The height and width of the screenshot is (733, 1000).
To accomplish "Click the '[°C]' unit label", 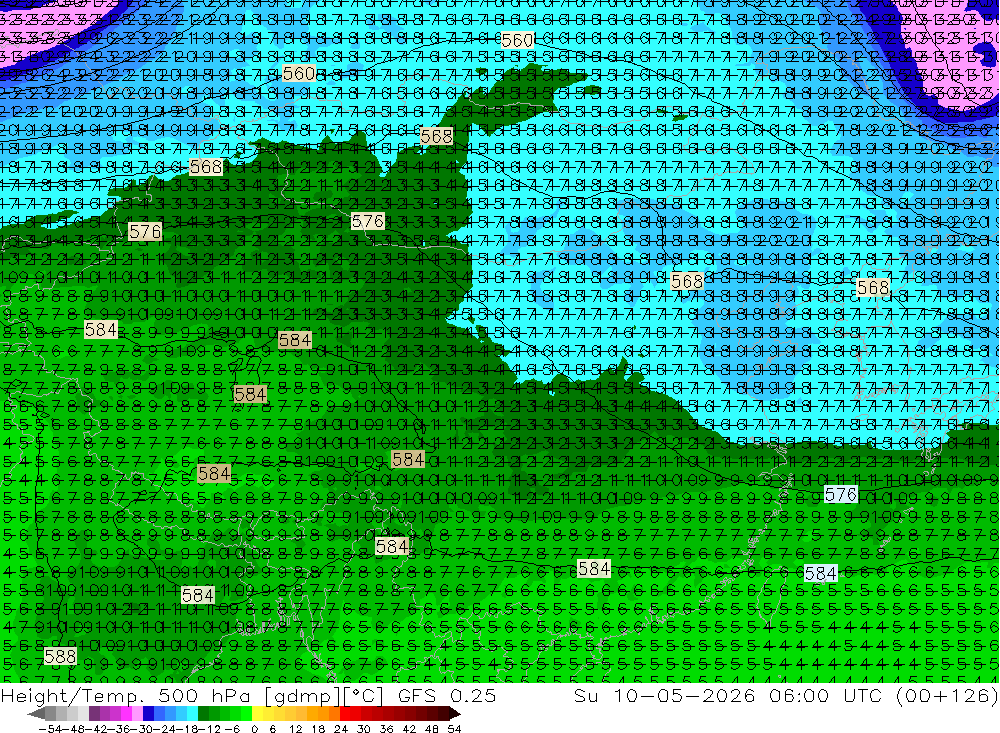I will click(x=363, y=696).
